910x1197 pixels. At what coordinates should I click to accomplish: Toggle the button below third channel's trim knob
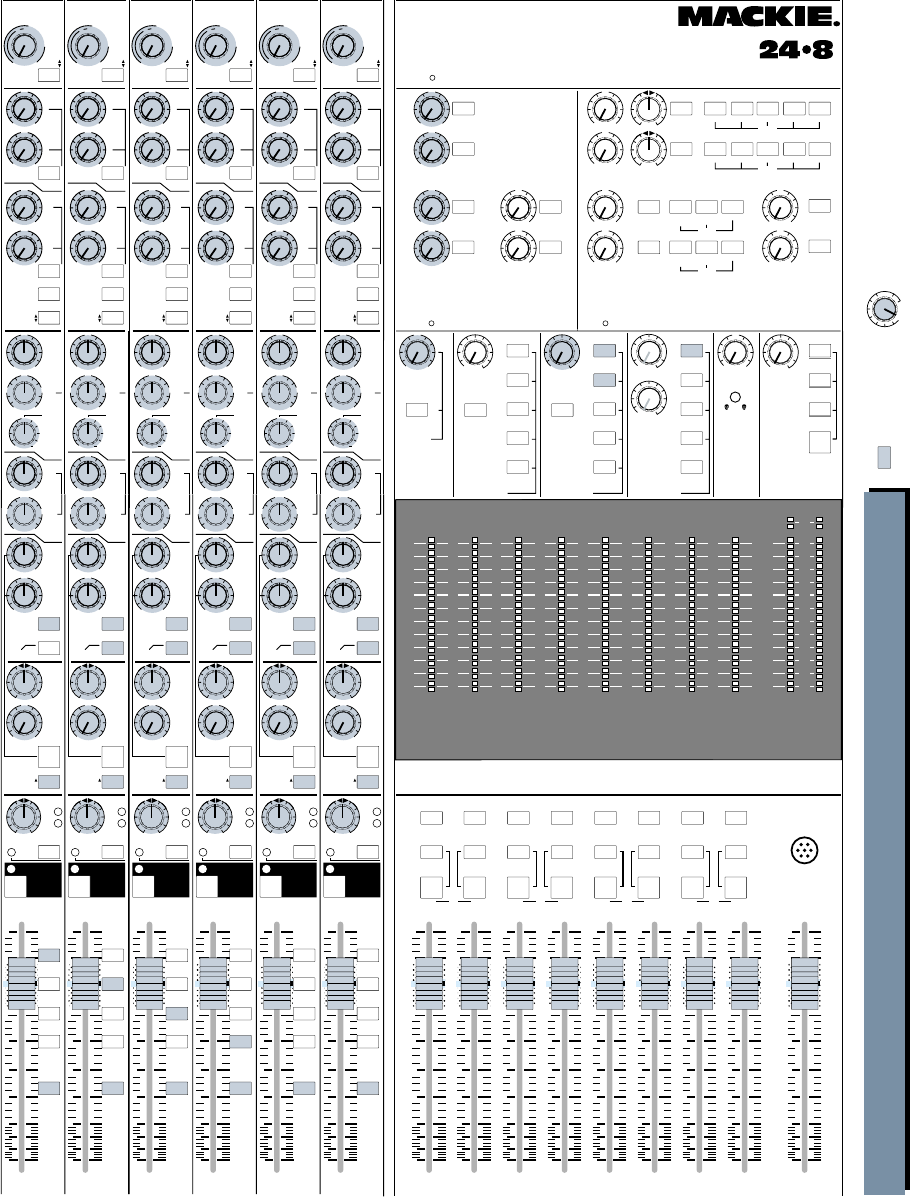176,75
